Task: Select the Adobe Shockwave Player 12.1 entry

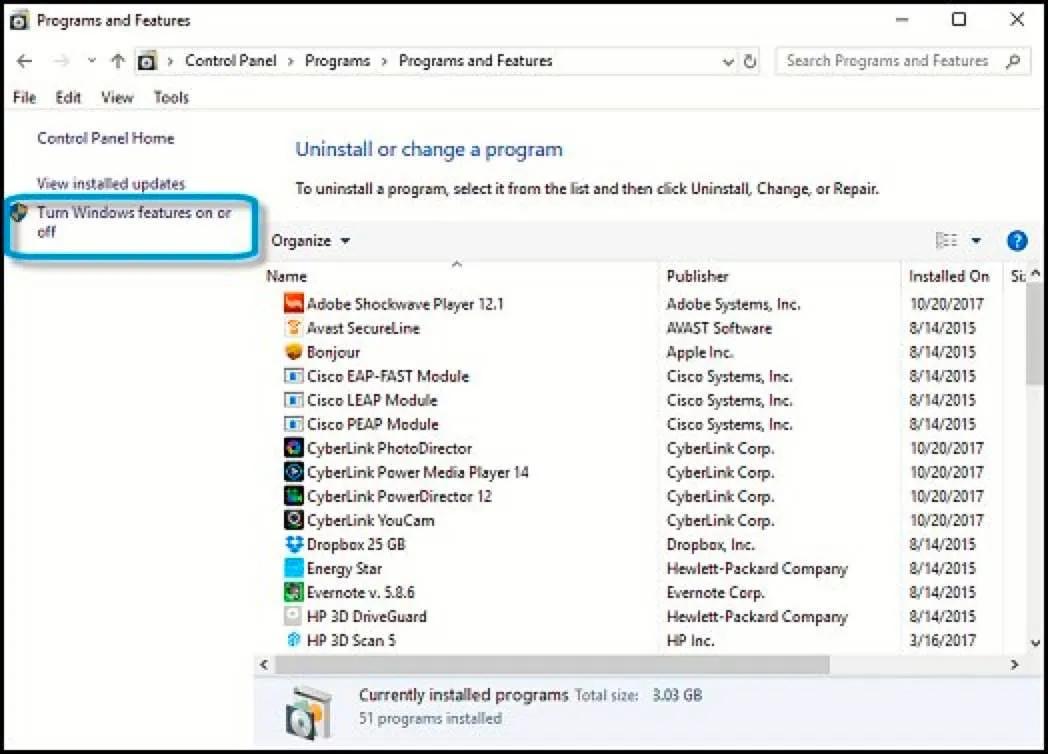Action: 405,304
